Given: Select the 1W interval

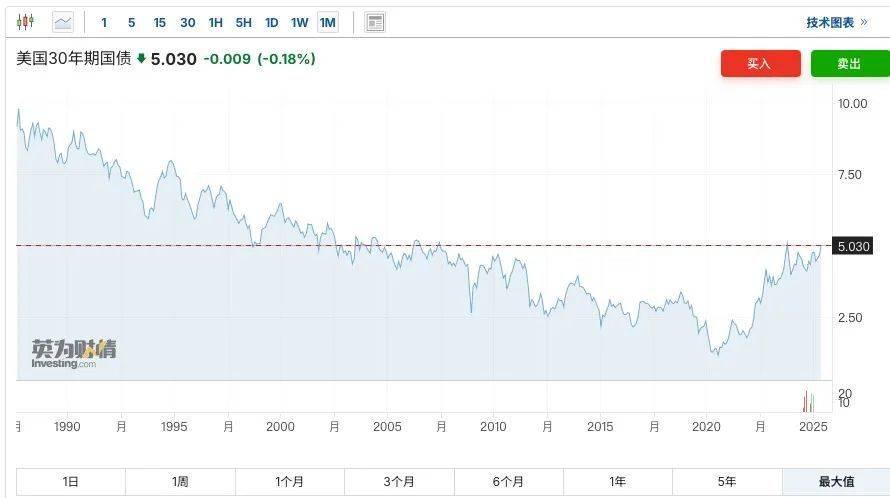Looking at the screenshot, I should (299, 23).
